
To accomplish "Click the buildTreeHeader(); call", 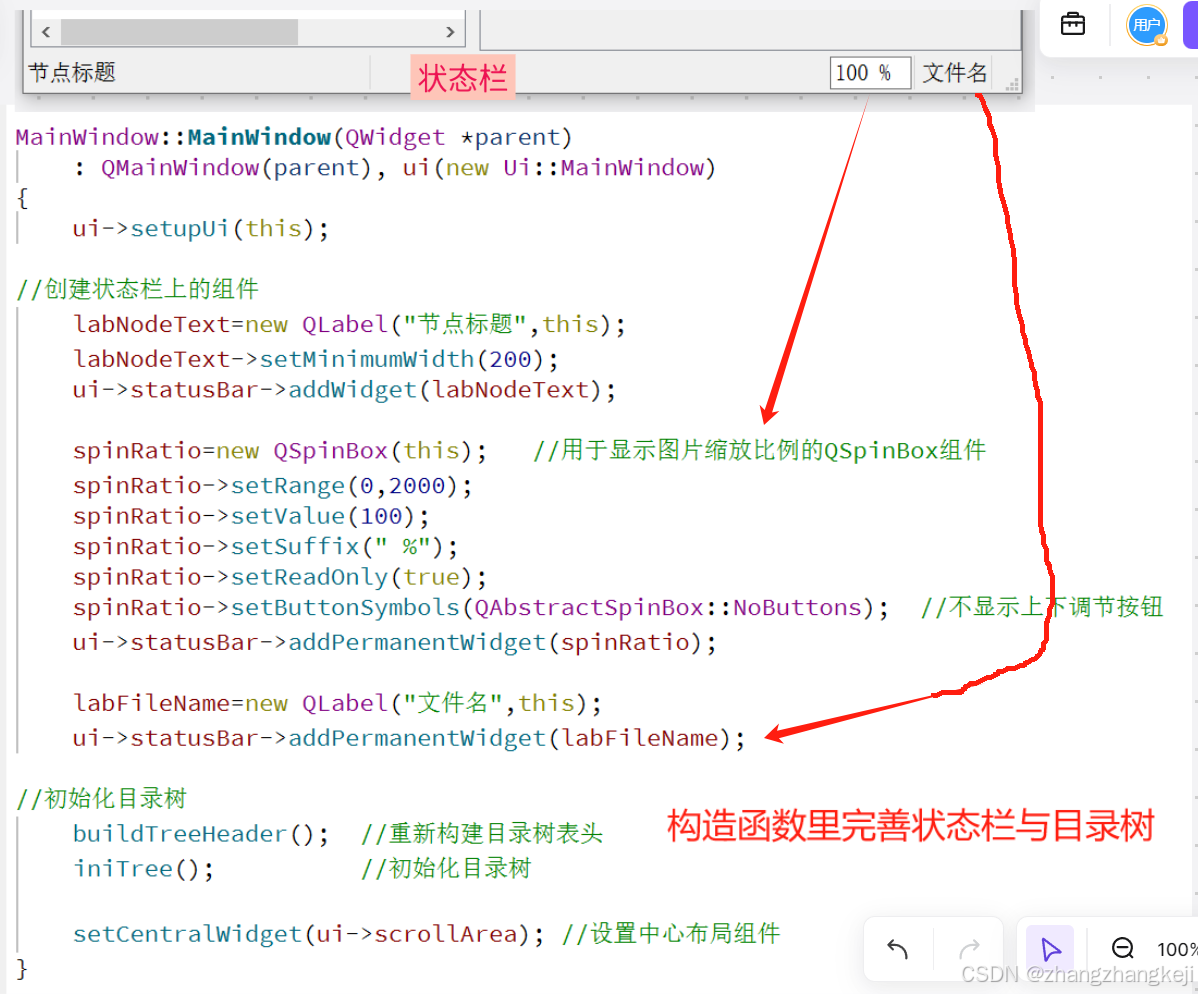I will point(201,834).
